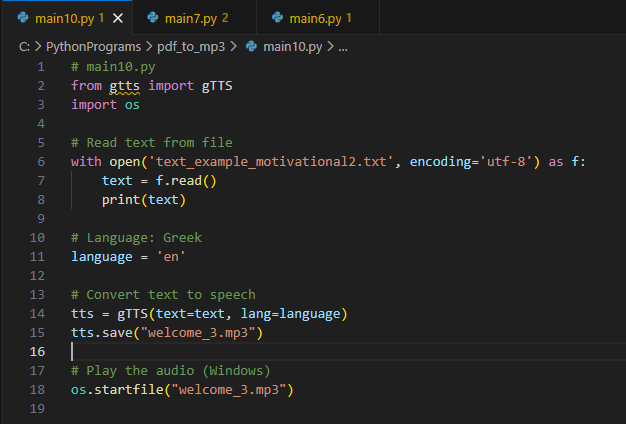The width and height of the screenshot is (626, 424).
Task: Open the main10.py breadcrumb file list
Action: click(293, 47)
